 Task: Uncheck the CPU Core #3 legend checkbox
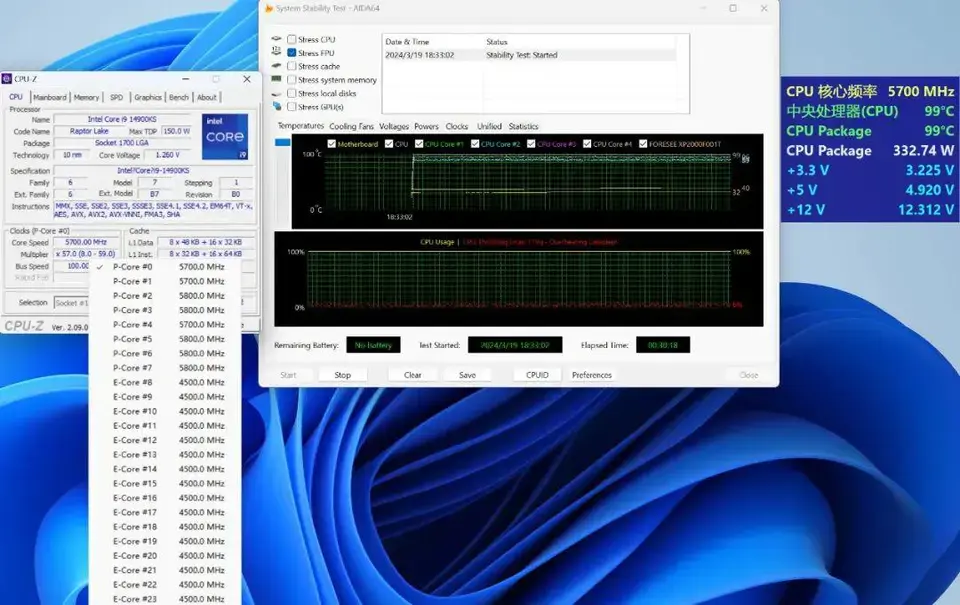(531, 144)
